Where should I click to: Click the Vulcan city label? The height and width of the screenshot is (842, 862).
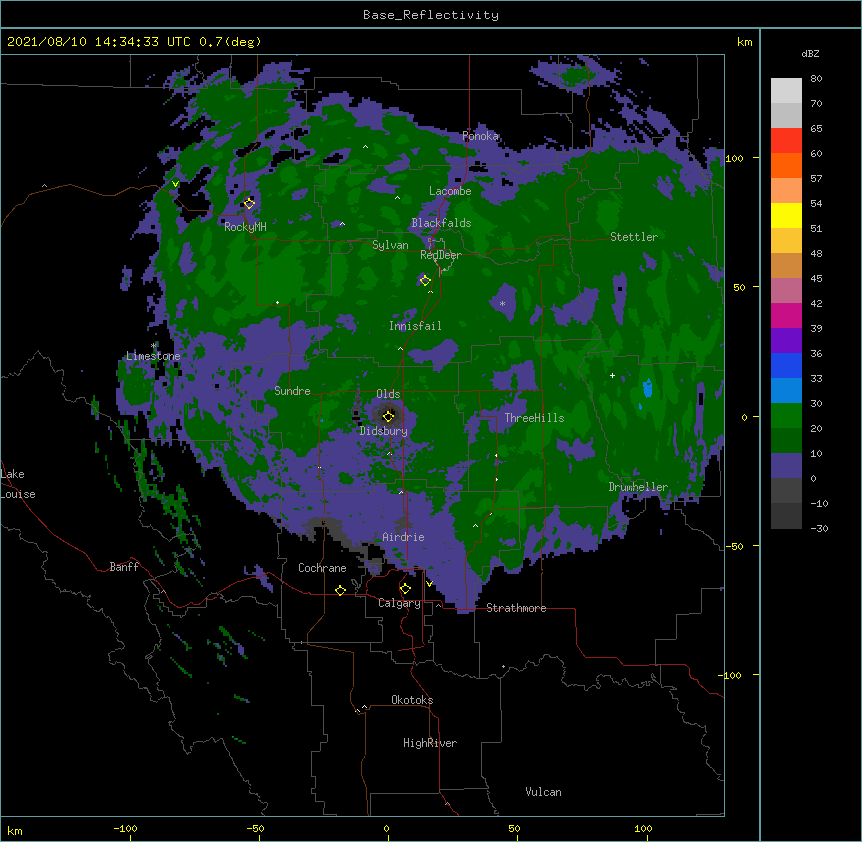(x=543, y=792)
